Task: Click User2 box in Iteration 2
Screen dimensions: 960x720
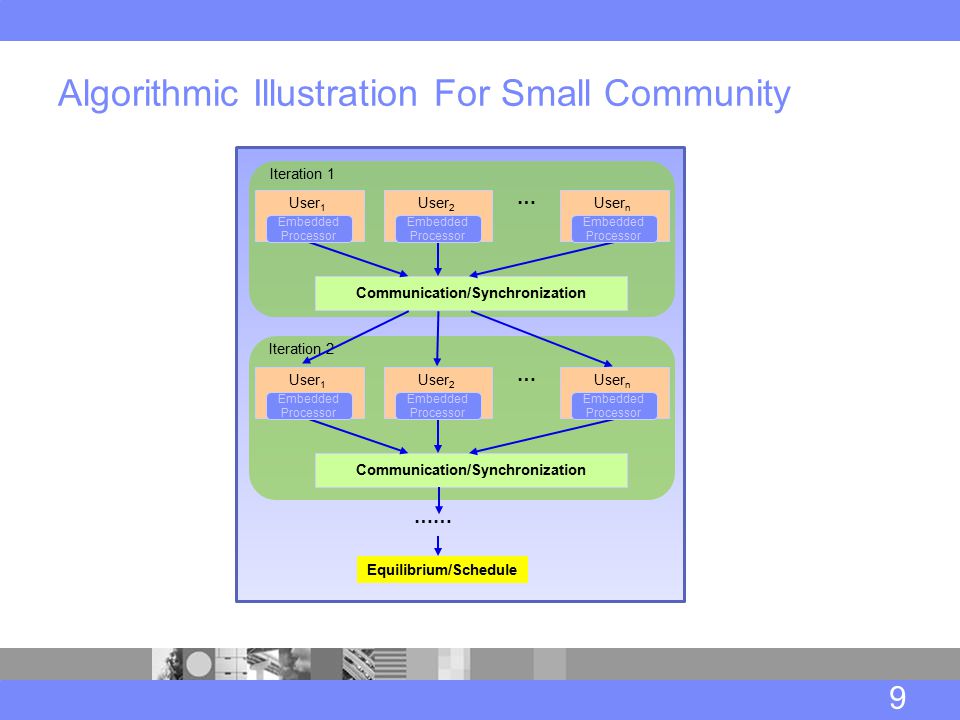Action: [438, 393]
